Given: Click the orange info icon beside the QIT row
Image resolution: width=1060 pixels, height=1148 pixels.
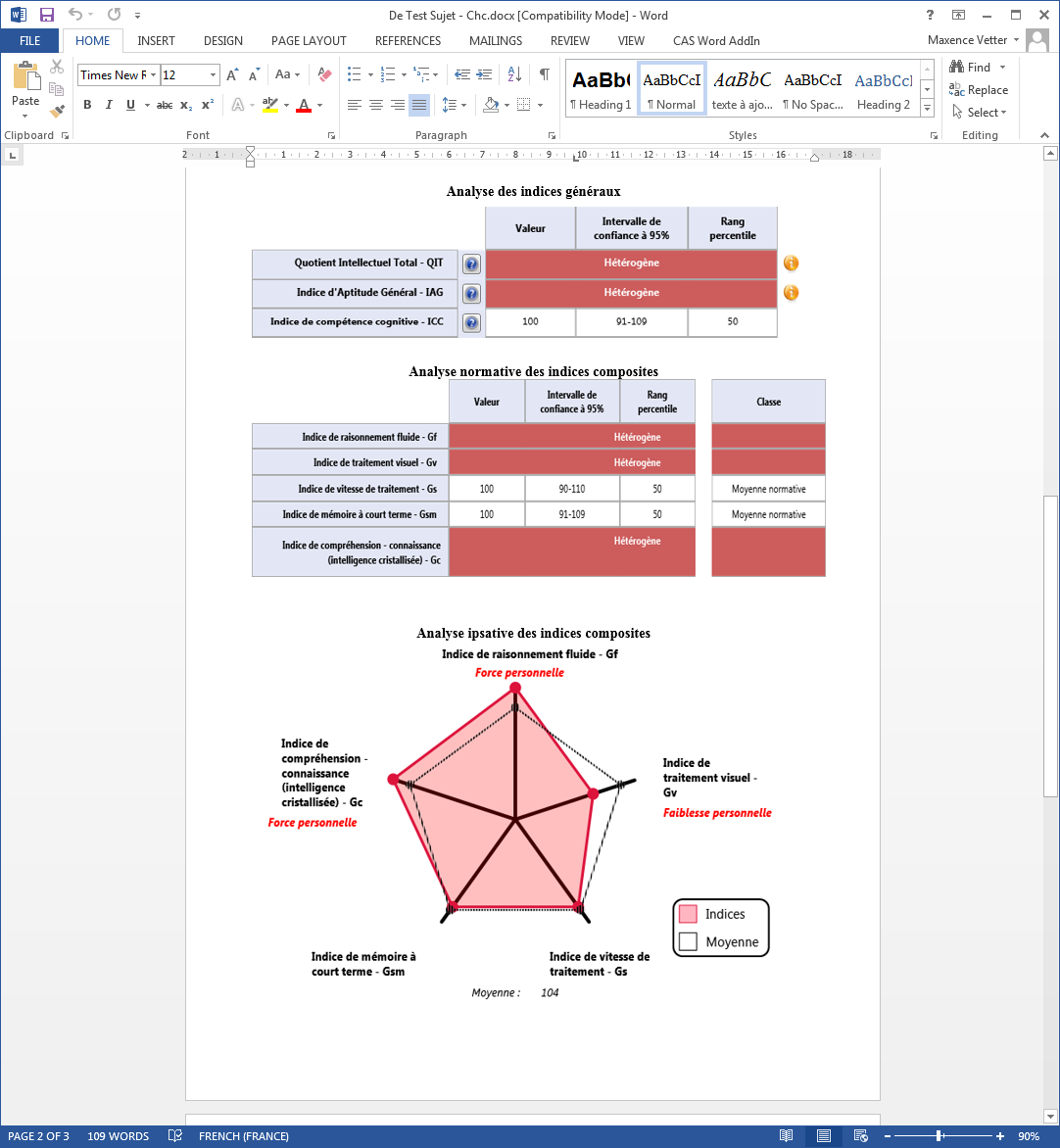Looking at the screenshot, I should click(x=791, y=263).
